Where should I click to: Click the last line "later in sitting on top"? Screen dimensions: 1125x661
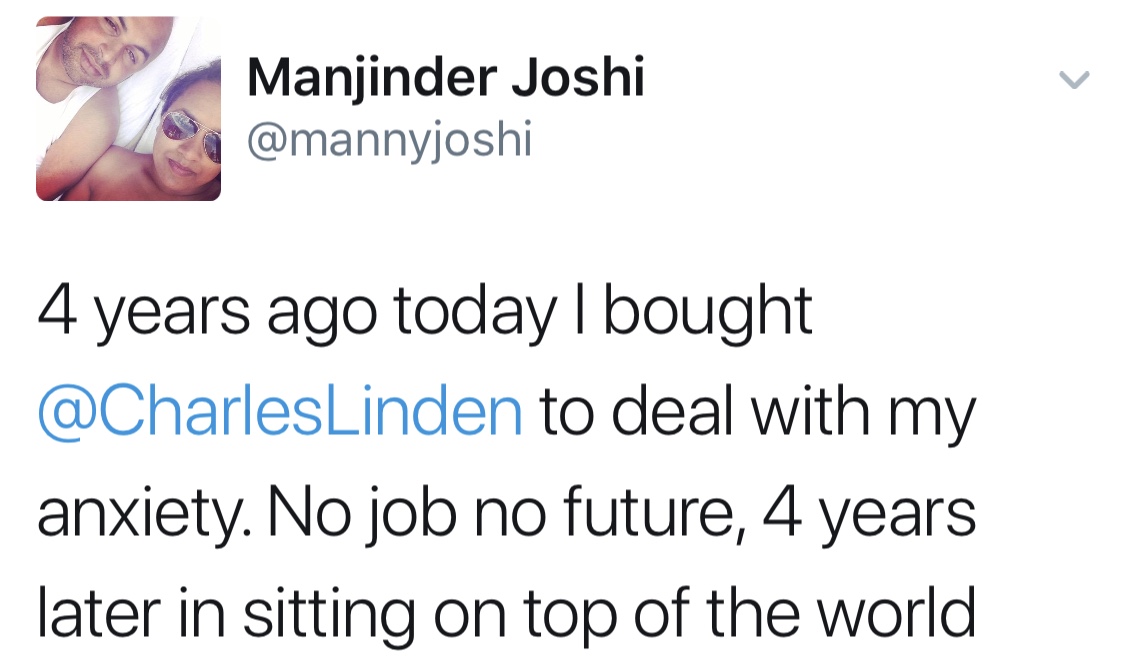click(x=506, y=613)
